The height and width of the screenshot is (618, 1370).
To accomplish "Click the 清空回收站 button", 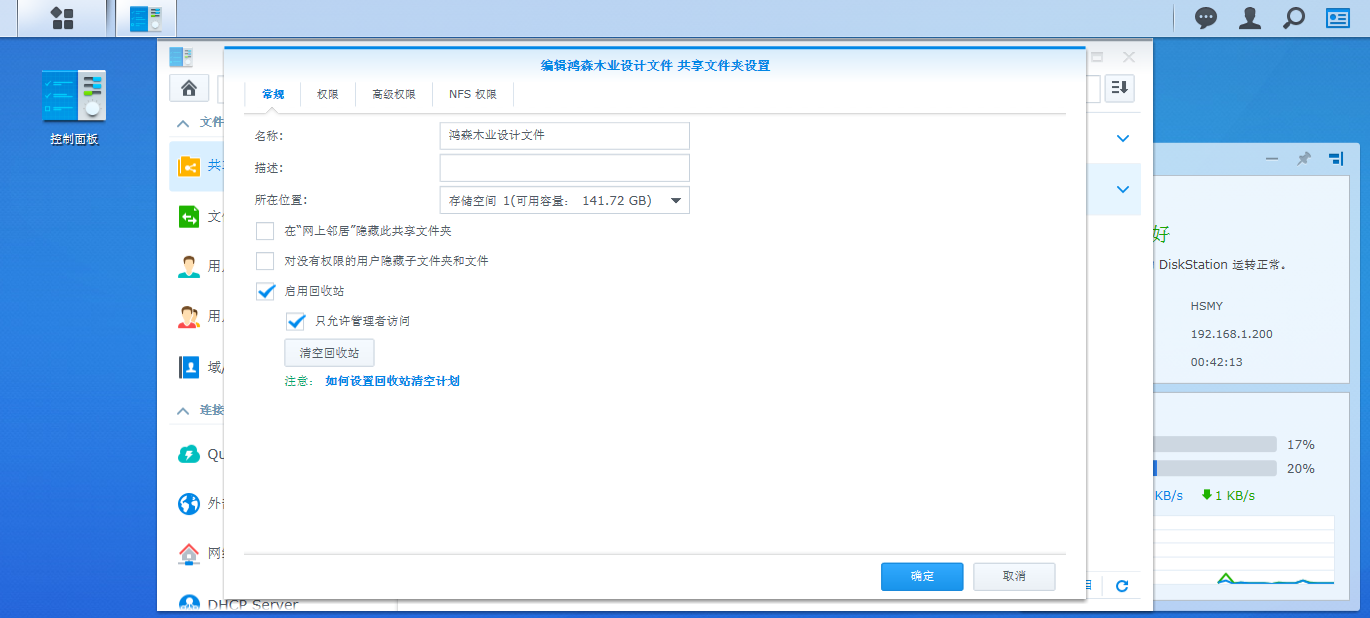I will pos(329,353).
